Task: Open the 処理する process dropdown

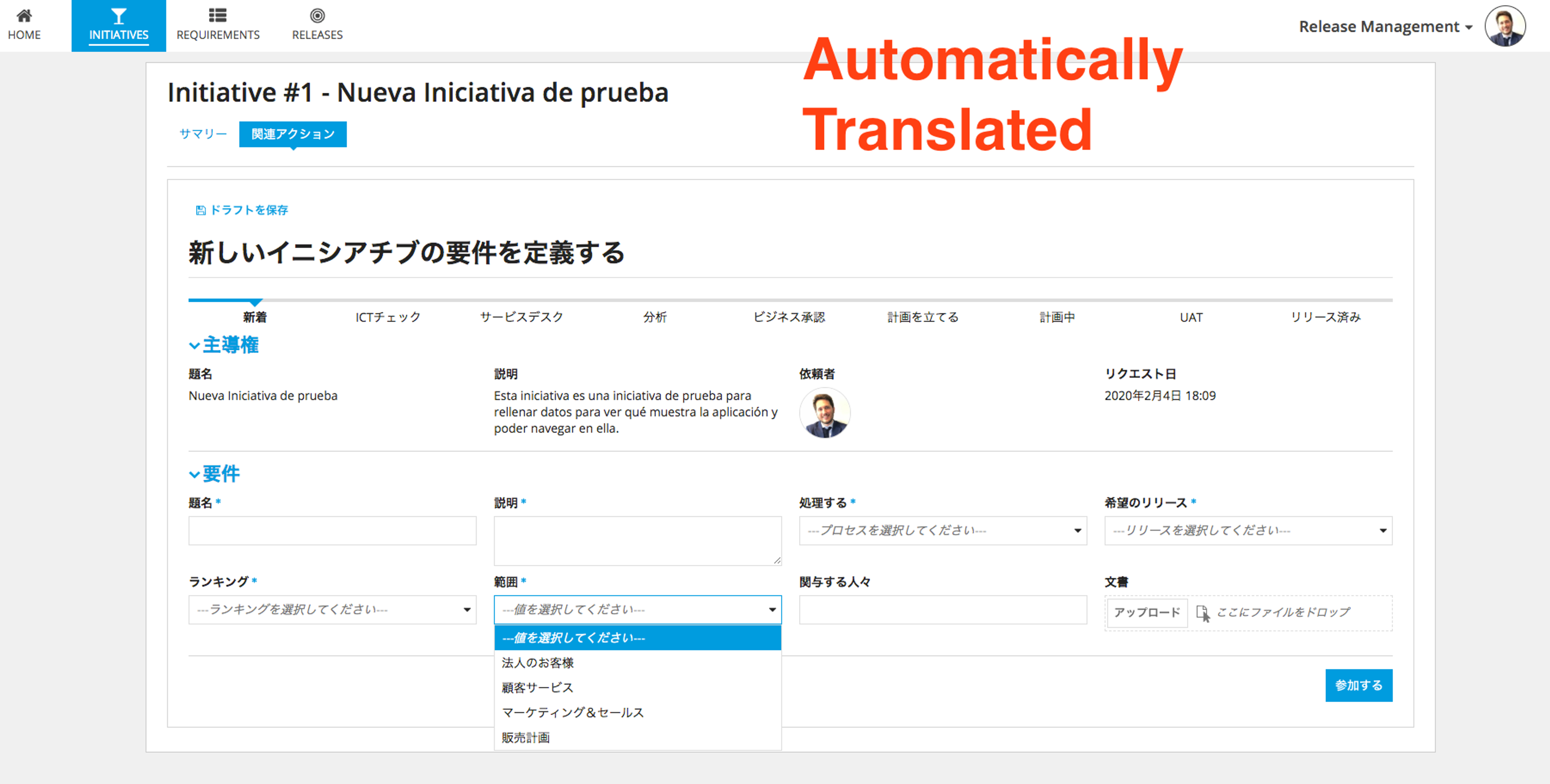Action: 943,530
